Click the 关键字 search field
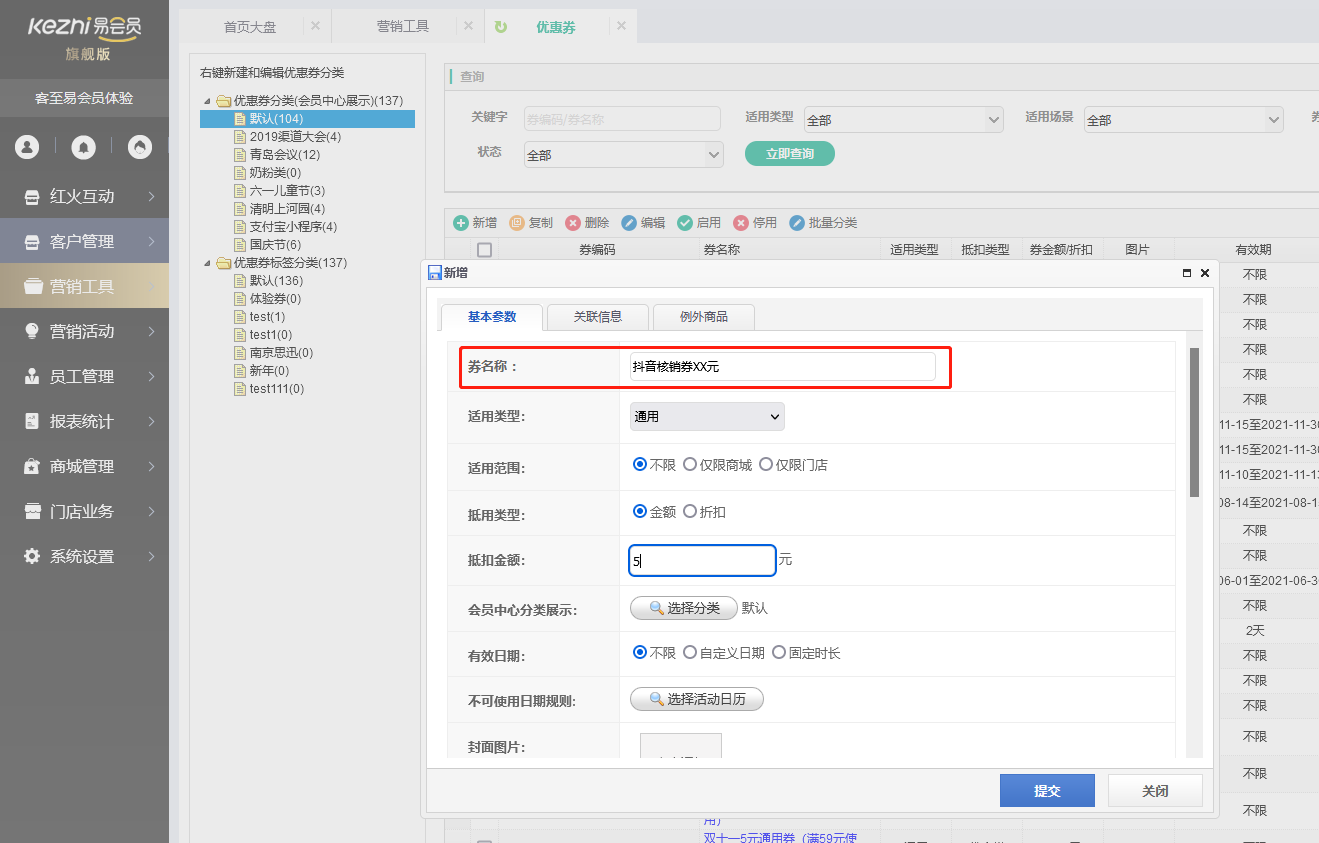 tap(622, 119)
